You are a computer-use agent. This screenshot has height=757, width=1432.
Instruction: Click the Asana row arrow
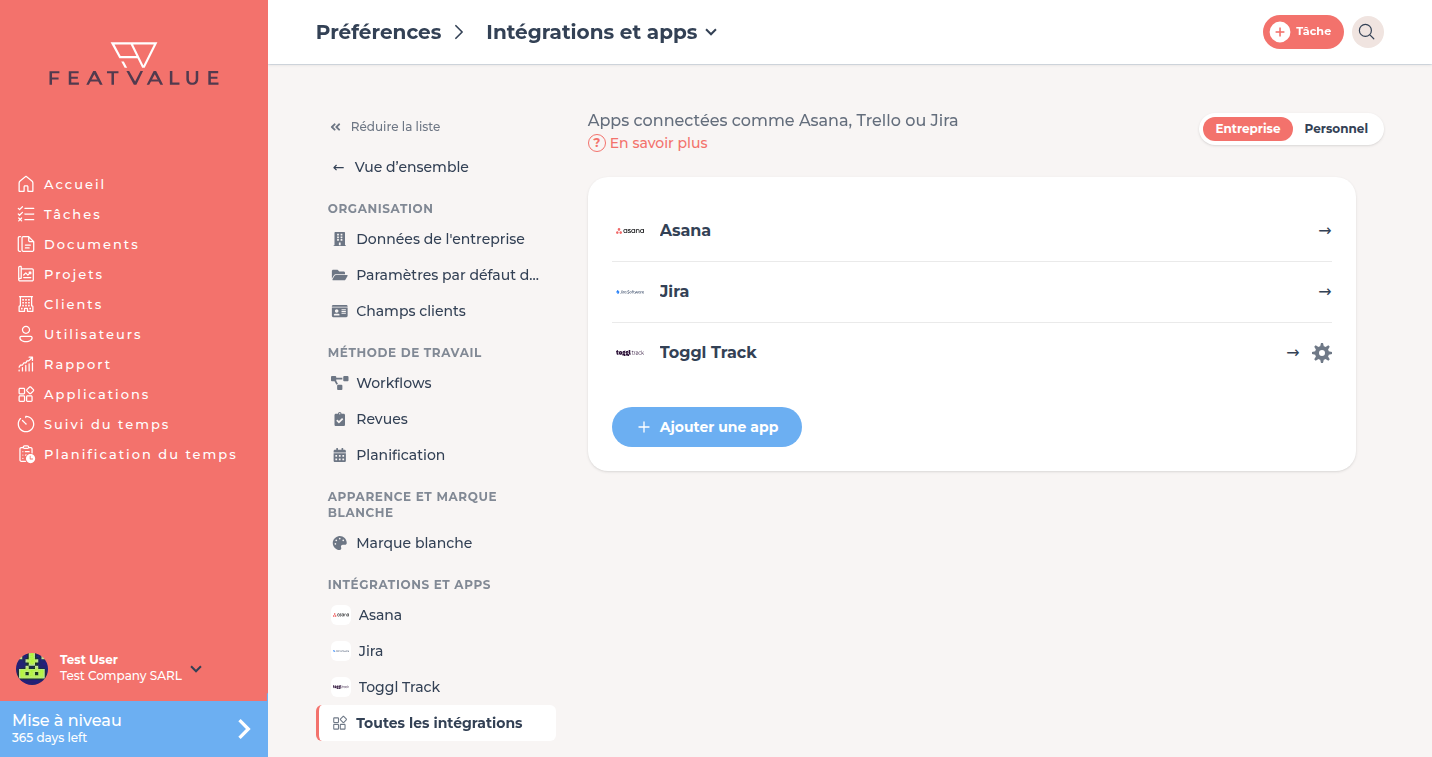click(1325, 231)
